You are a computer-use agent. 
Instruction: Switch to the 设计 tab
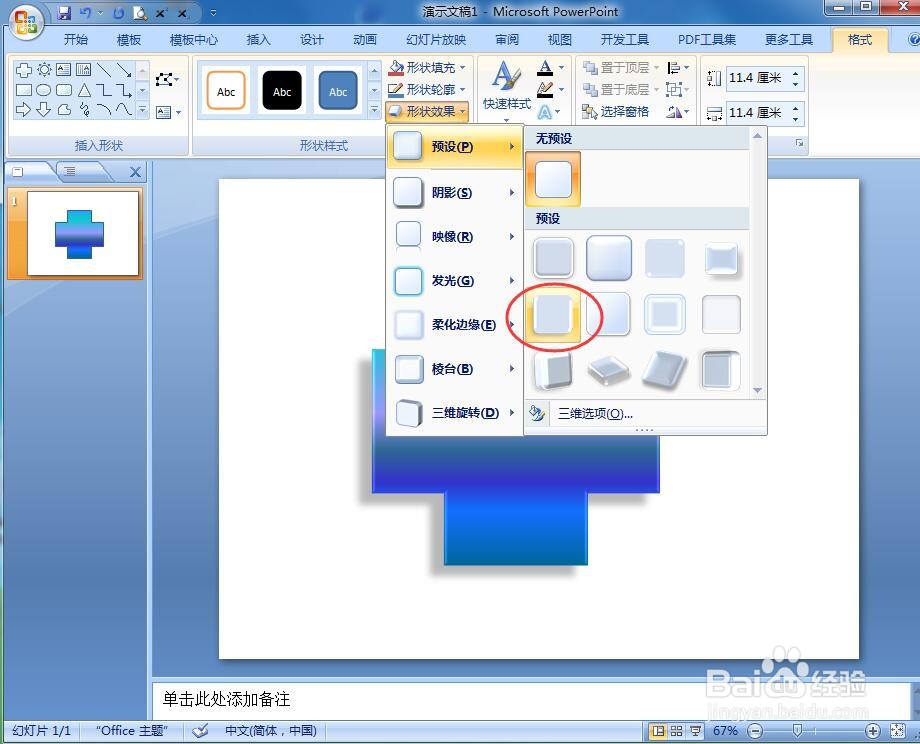click(312, 40)
